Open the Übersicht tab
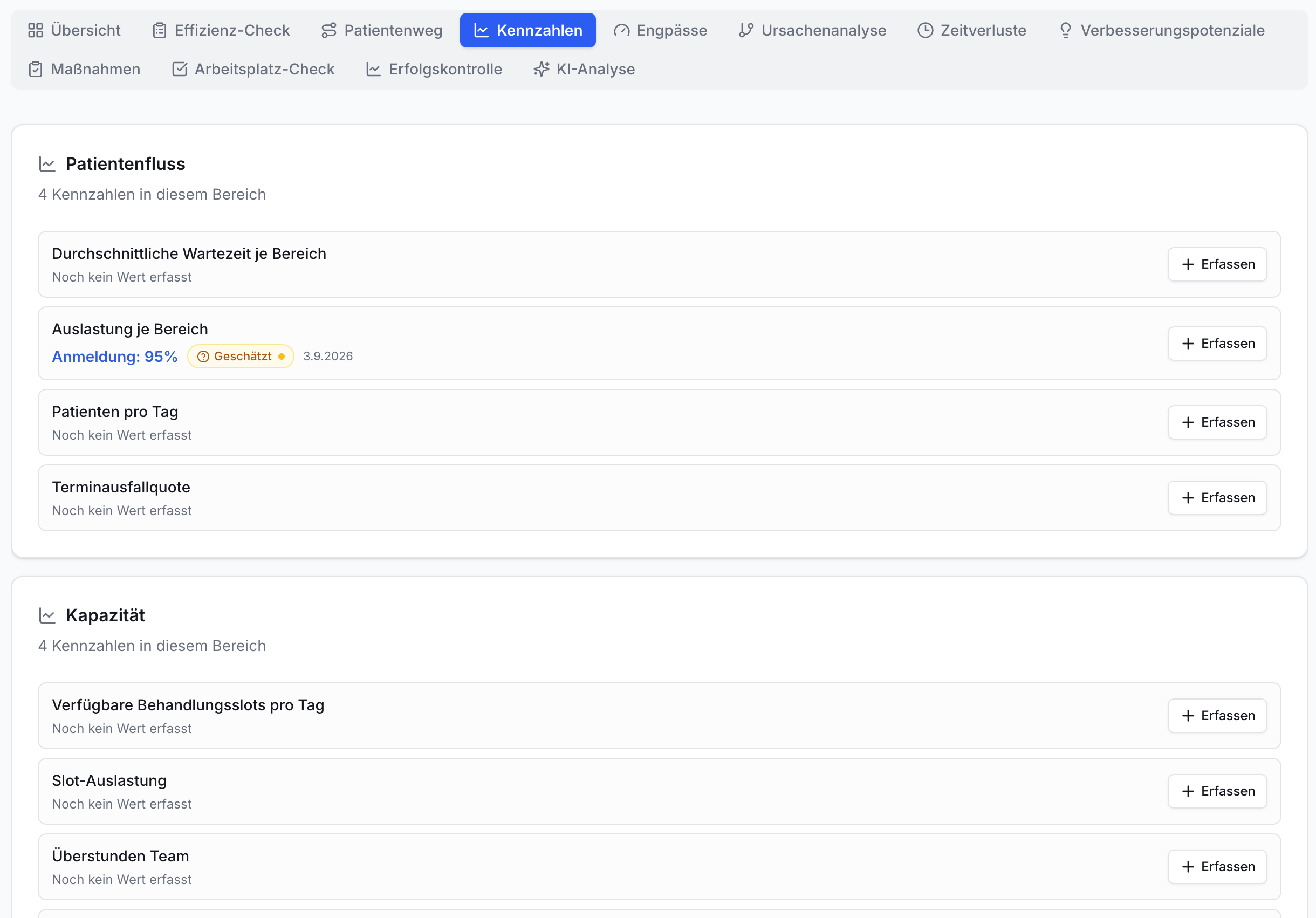 (74, 30)
